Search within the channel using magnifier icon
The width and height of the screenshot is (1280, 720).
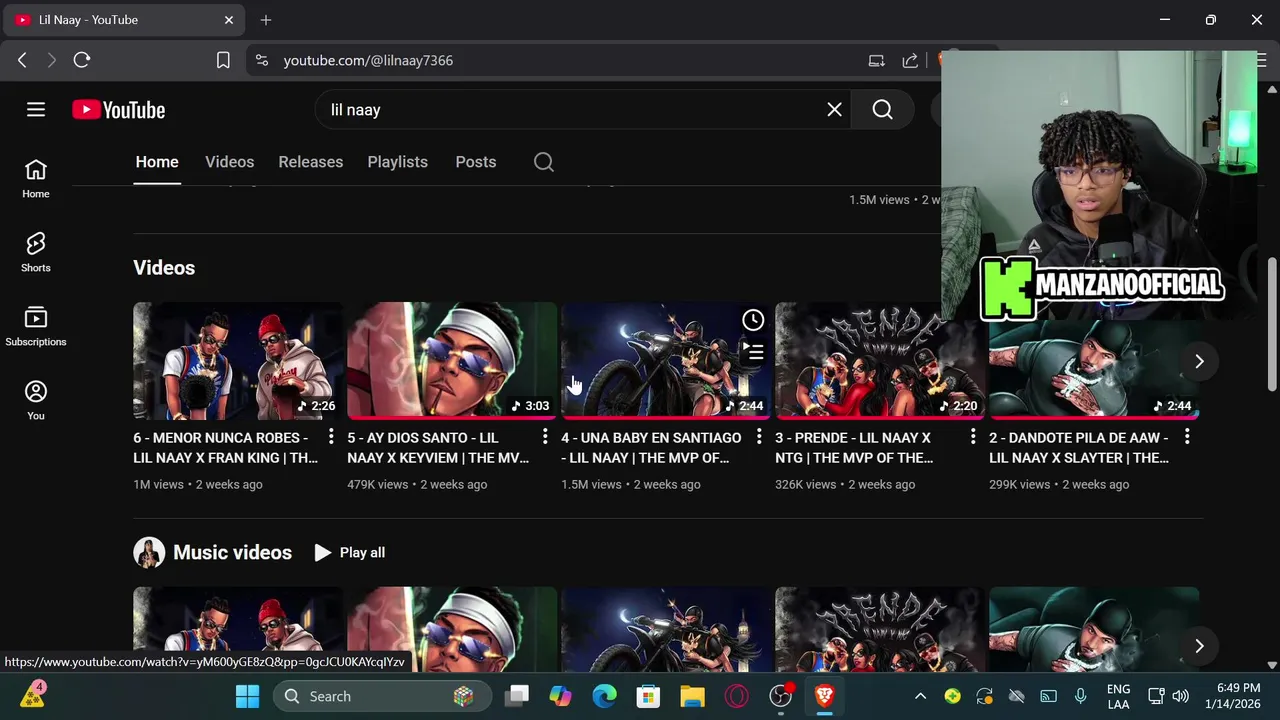[x=543, y=162]
